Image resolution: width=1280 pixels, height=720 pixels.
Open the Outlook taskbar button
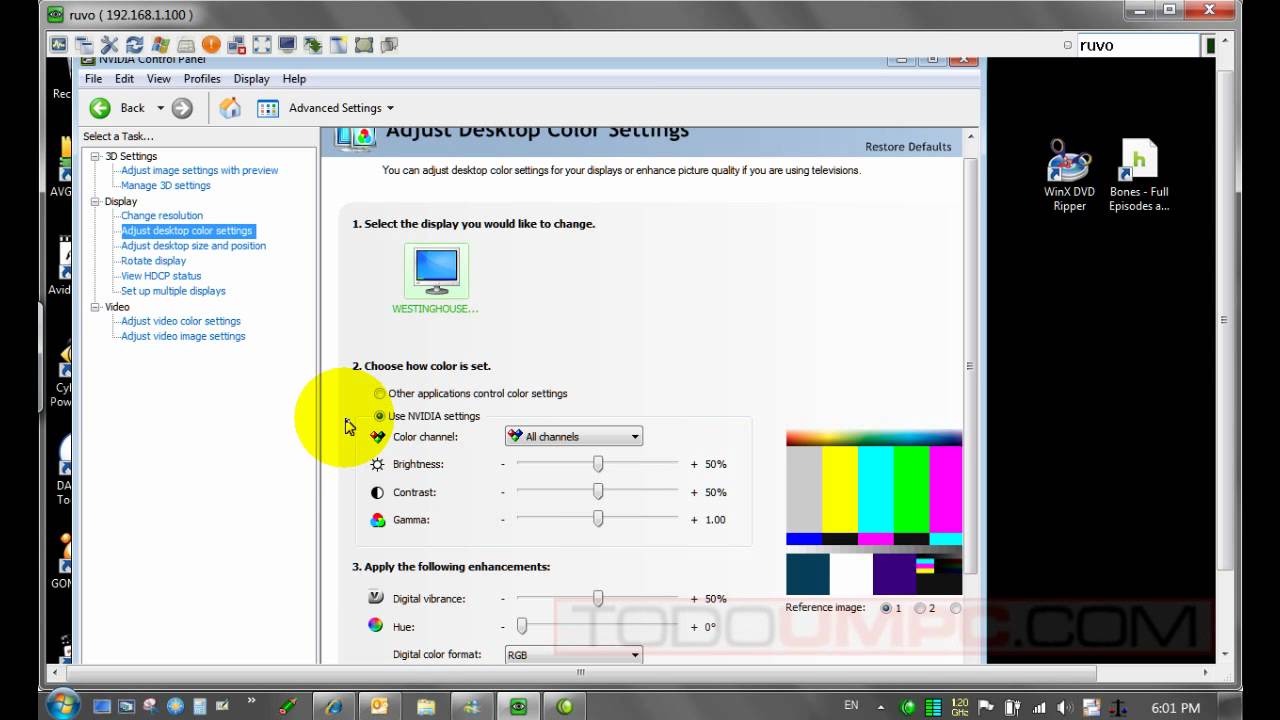click(379, 706)
